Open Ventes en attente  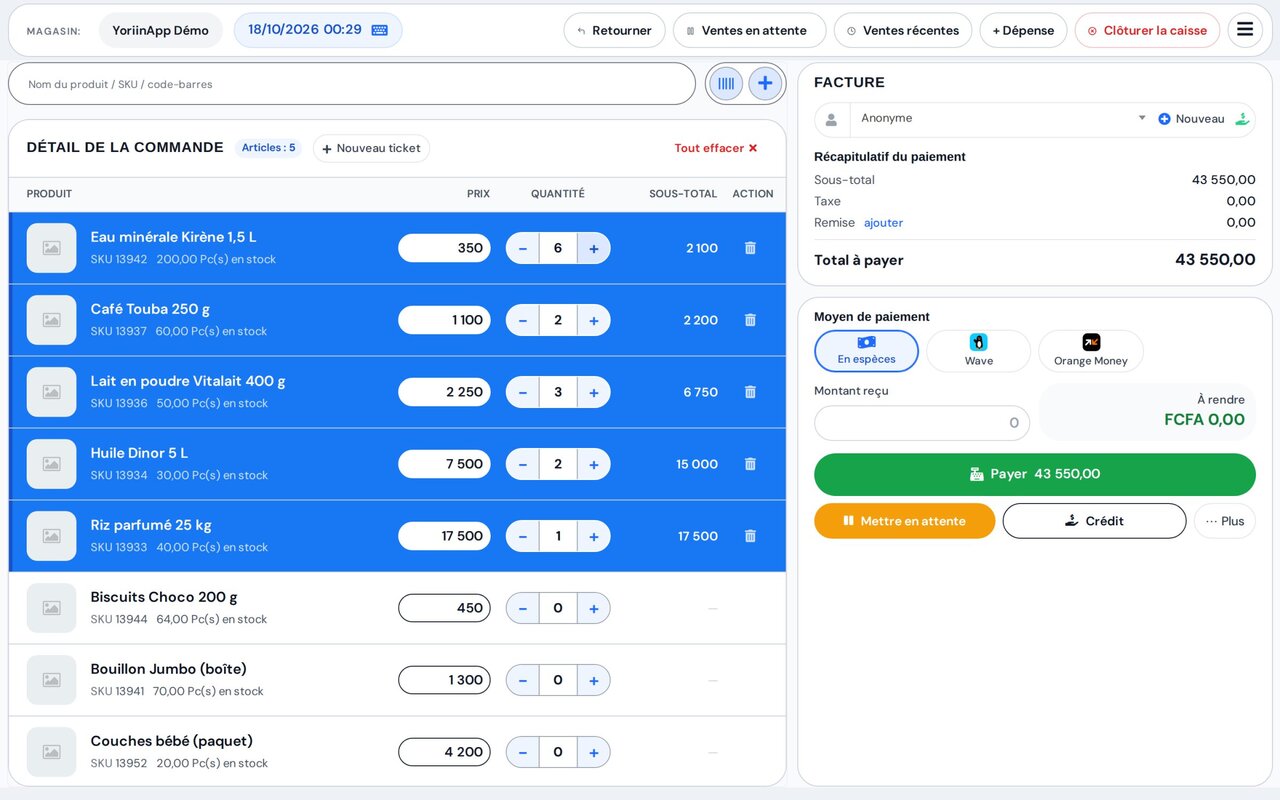[749, 30]
